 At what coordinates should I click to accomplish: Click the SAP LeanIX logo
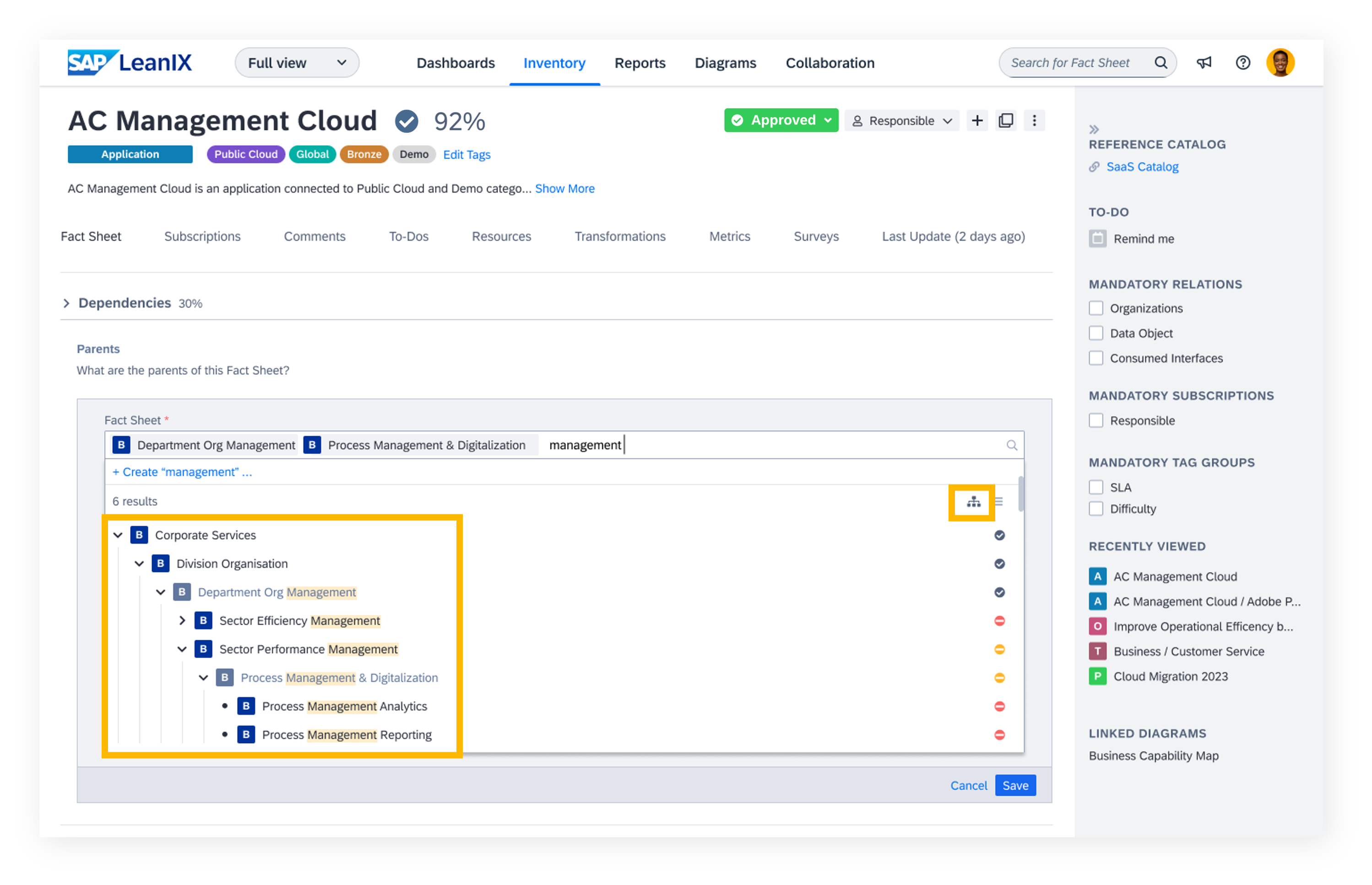point(129,63)
